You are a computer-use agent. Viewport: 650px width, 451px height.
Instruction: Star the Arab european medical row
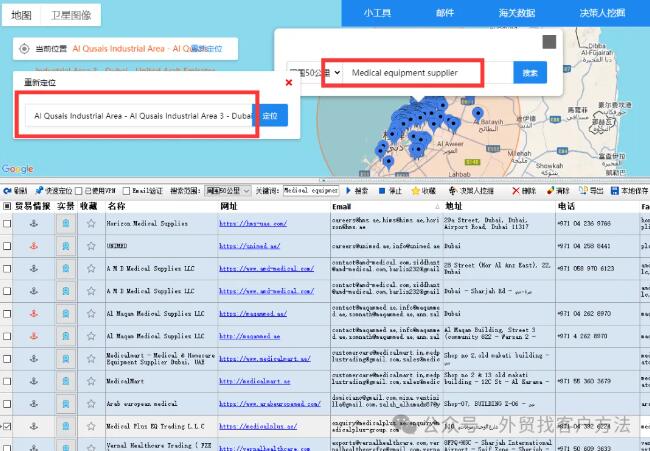[91, 404]
